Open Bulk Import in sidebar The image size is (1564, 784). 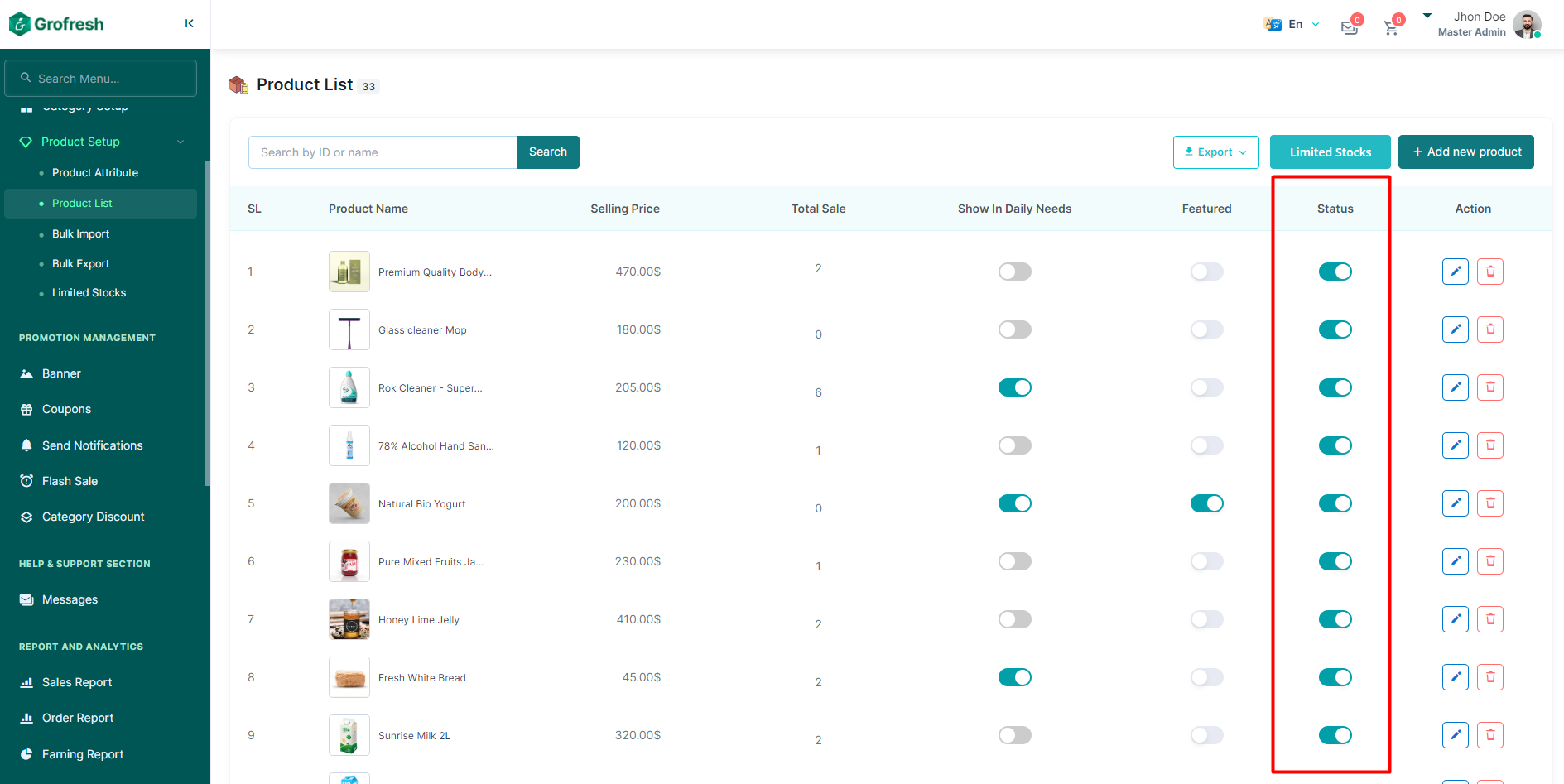80,233
